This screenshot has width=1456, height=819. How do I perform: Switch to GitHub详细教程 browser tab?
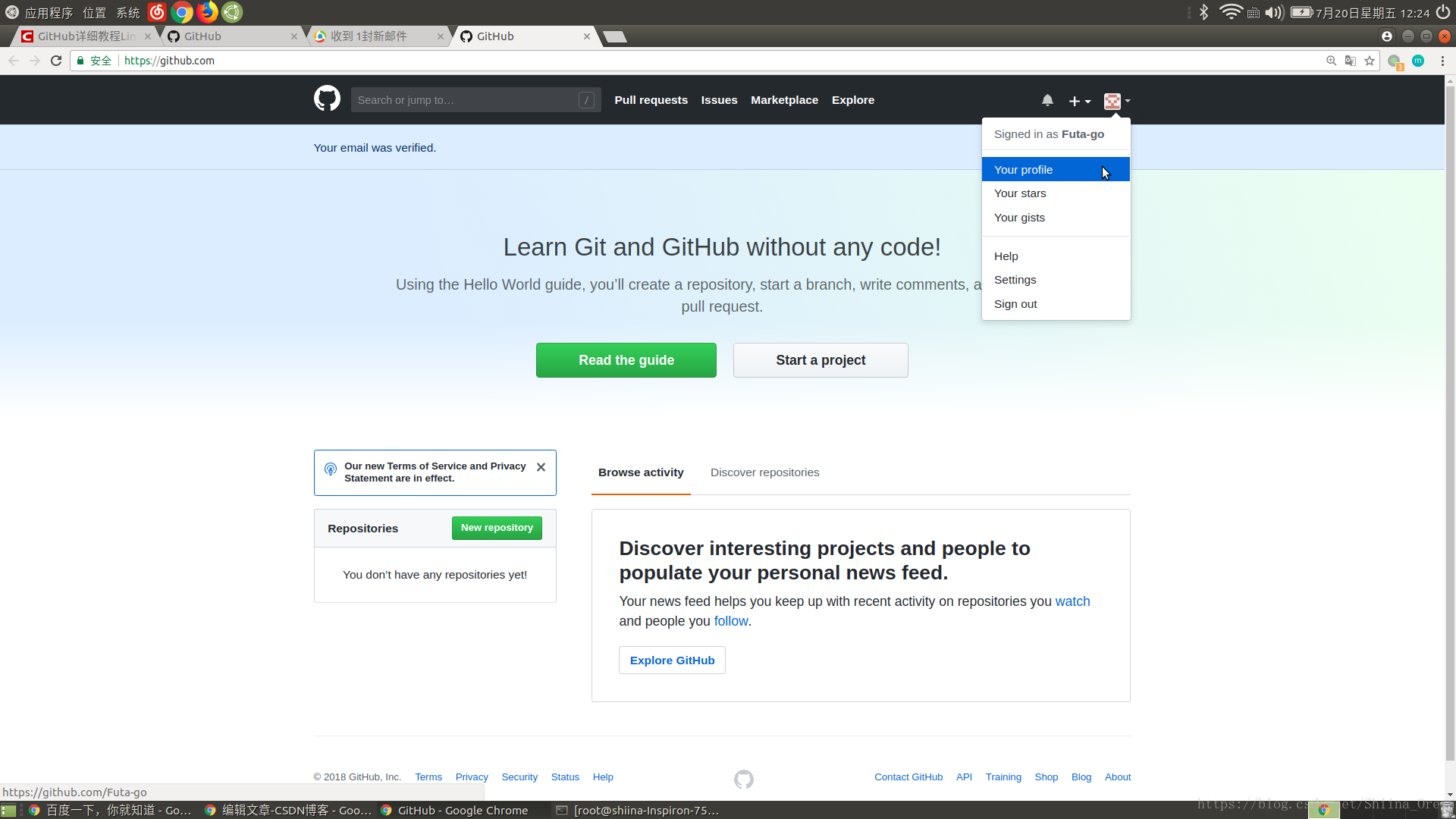click(x=85, y=36)
